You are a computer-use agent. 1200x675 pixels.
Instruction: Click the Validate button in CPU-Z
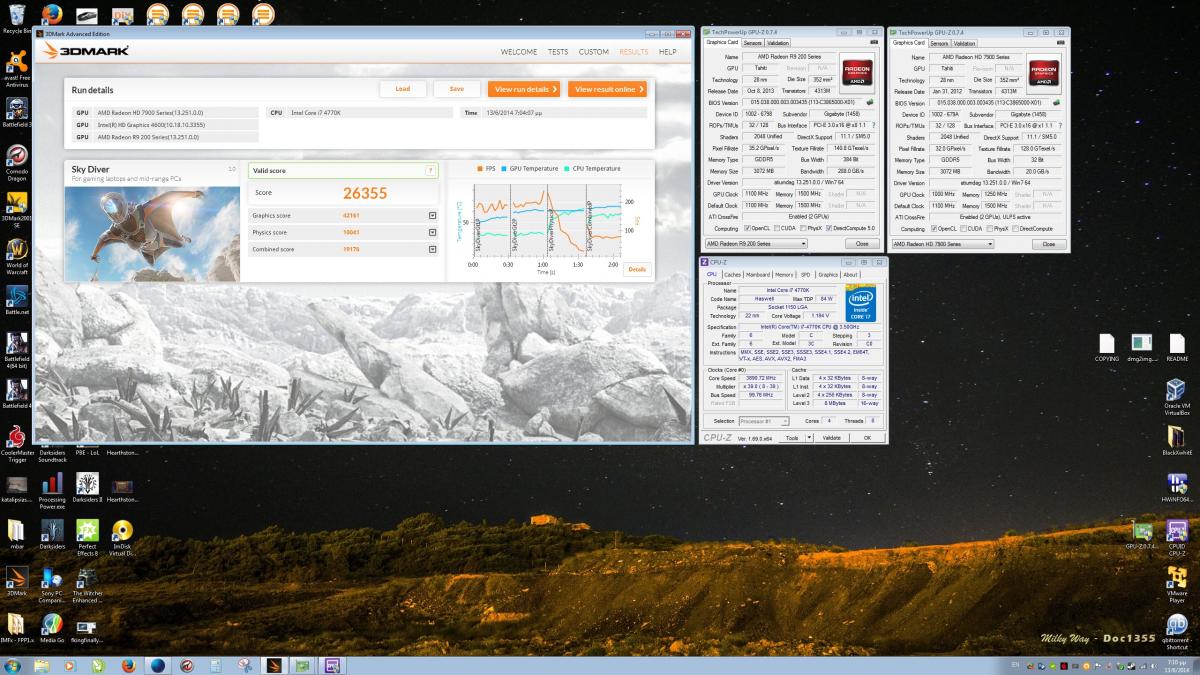pos(832,438)
